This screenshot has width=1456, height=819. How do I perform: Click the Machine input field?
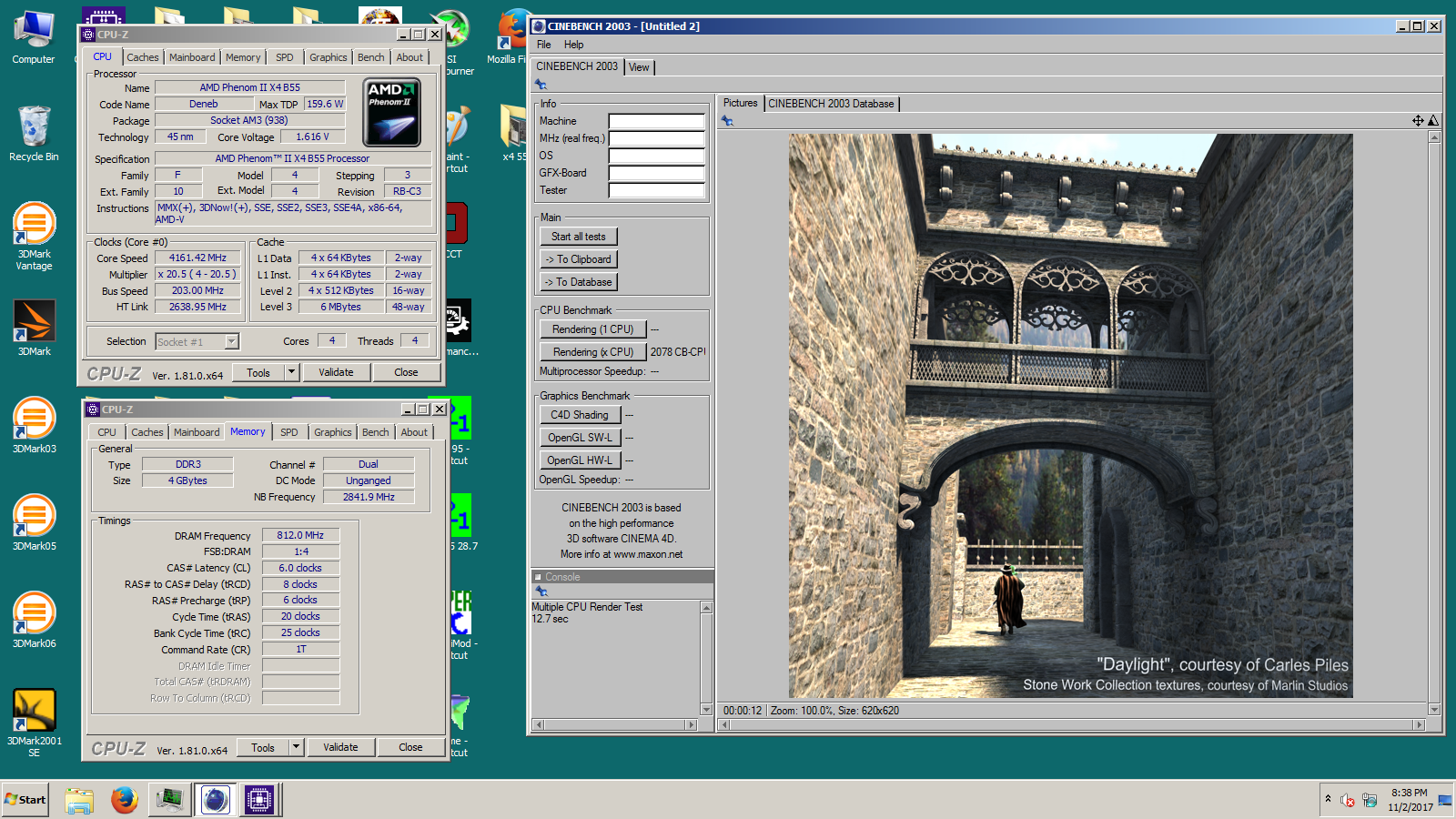(x=656, y=121)
